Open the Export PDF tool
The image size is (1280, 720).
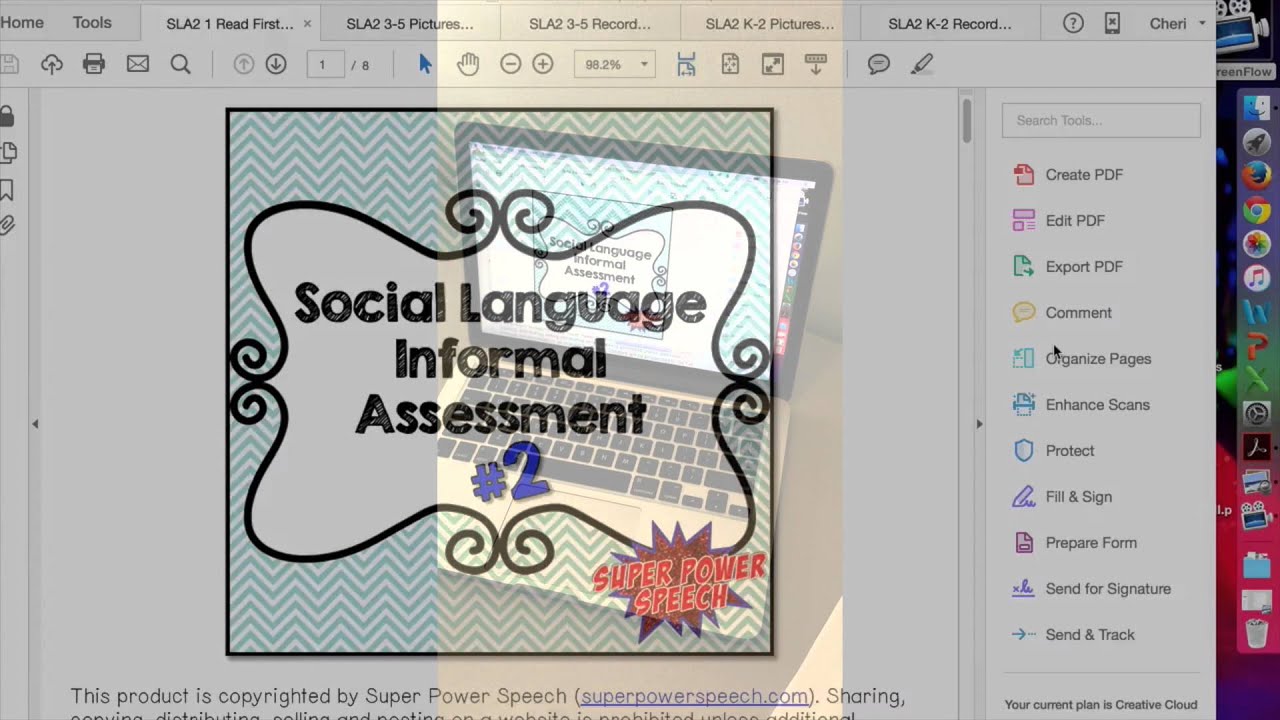tap(1068, 266)
